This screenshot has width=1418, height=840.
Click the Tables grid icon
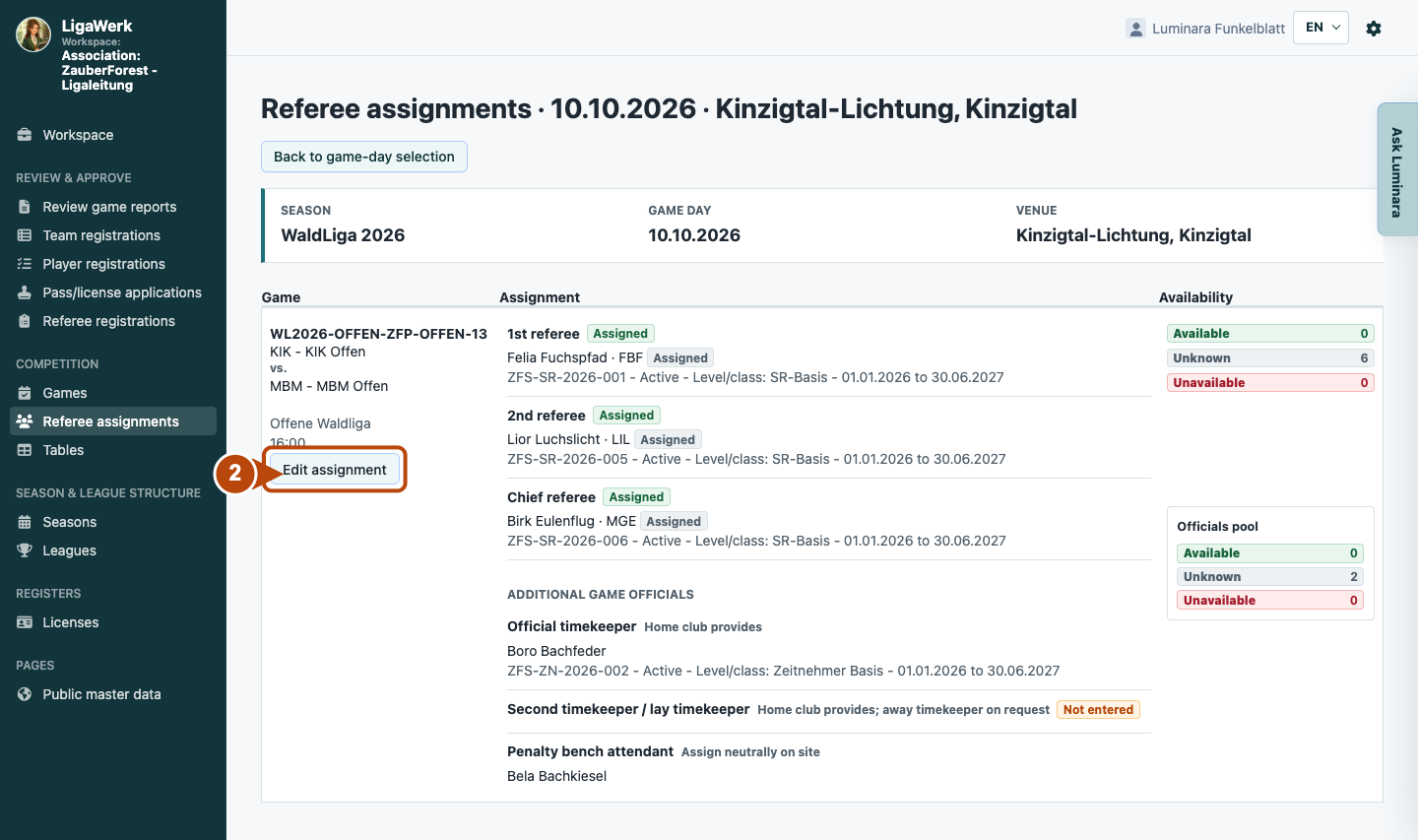[x=25, y=450]
